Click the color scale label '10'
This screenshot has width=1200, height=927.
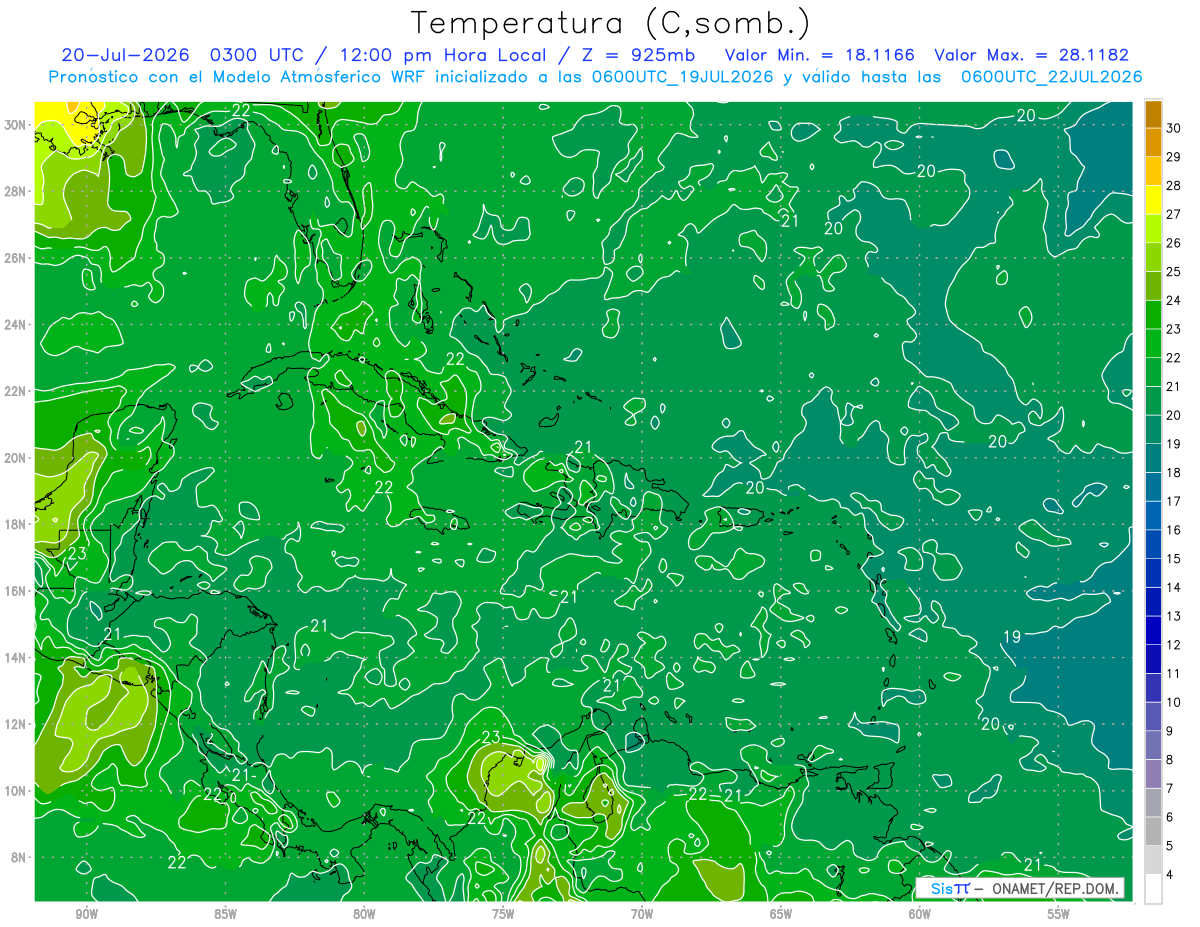1174,703
